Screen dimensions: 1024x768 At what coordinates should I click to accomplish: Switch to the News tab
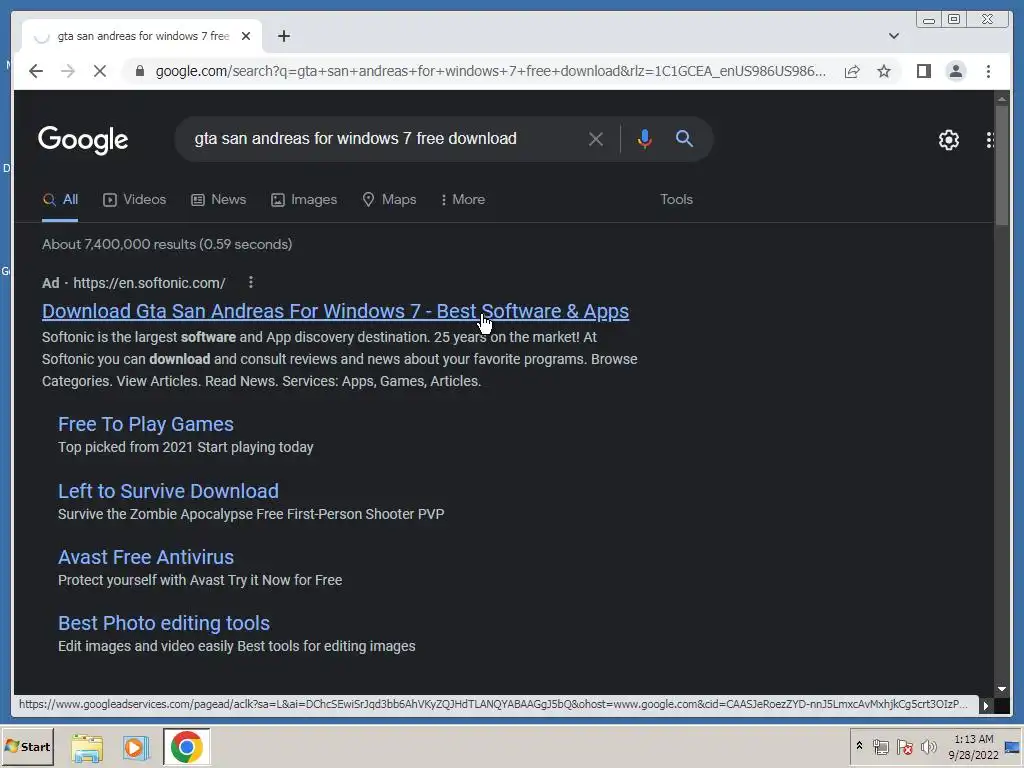click(218, 200)
